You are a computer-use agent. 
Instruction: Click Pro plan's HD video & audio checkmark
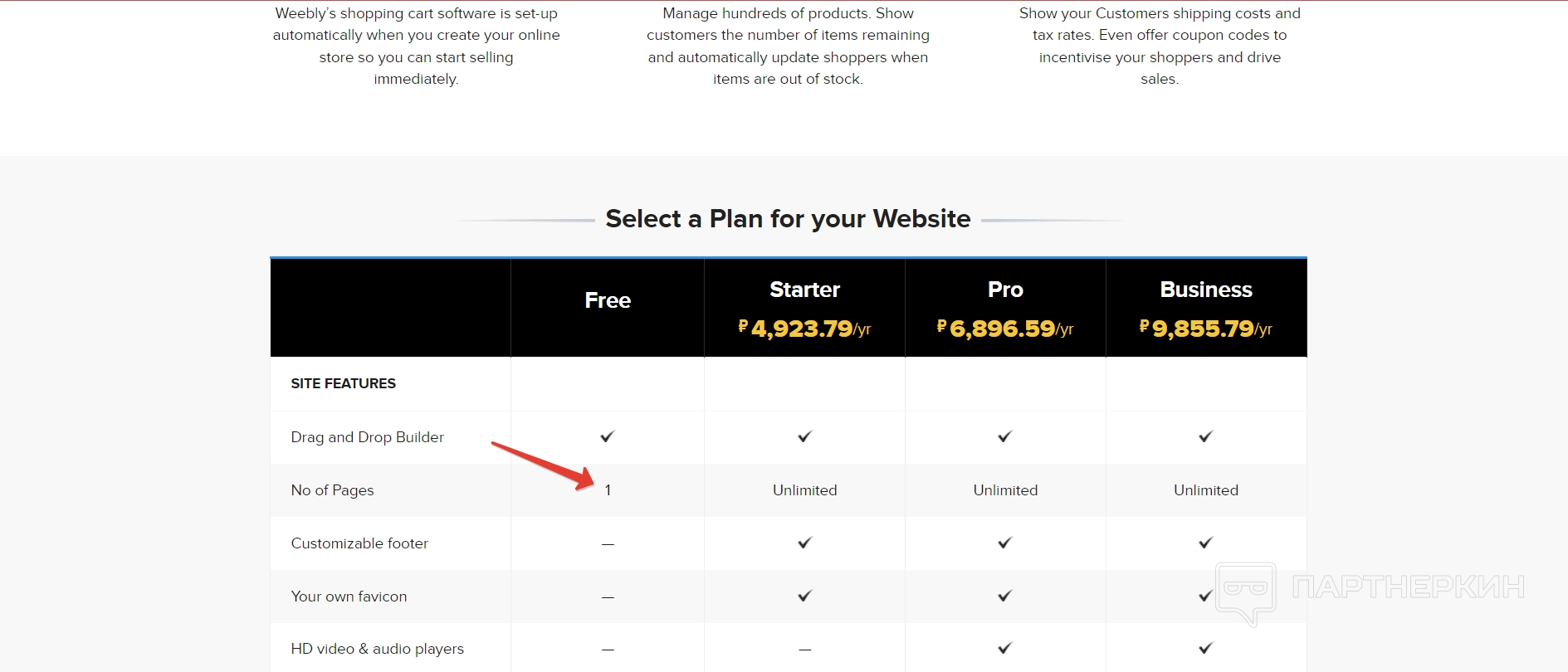[x=1005, y=648]
